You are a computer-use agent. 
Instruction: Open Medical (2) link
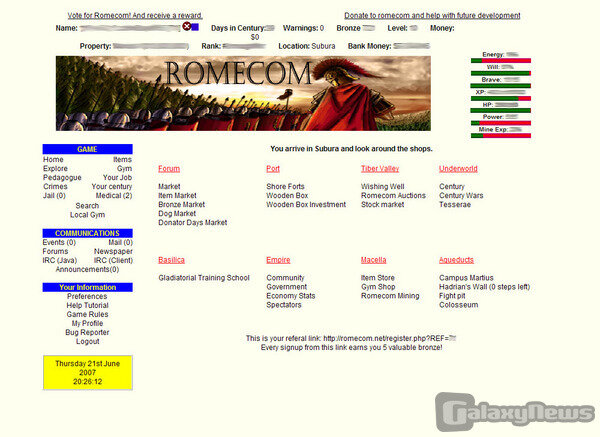(x=114, y=196)
